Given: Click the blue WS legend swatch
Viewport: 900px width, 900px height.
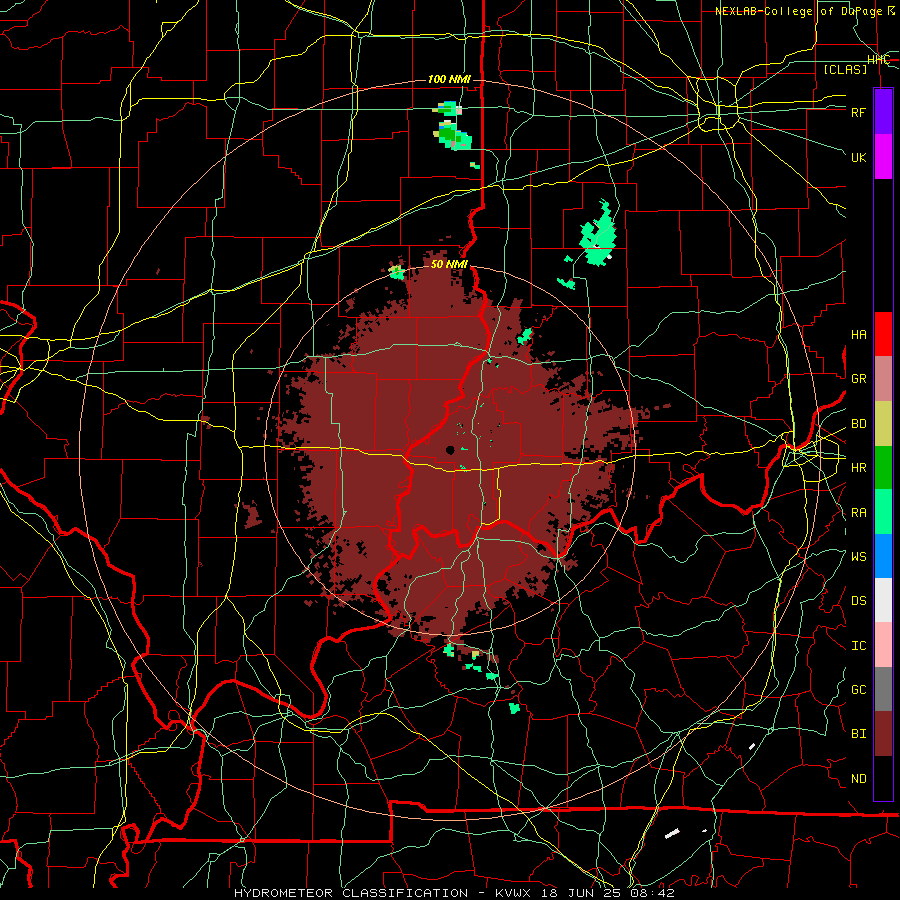Looking at the screenshot, I should pos(883,556).
